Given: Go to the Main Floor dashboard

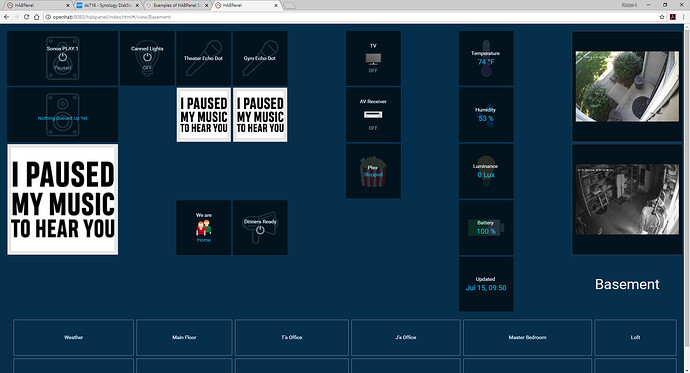Looking at the screenshot, I should tap(184, 337).
